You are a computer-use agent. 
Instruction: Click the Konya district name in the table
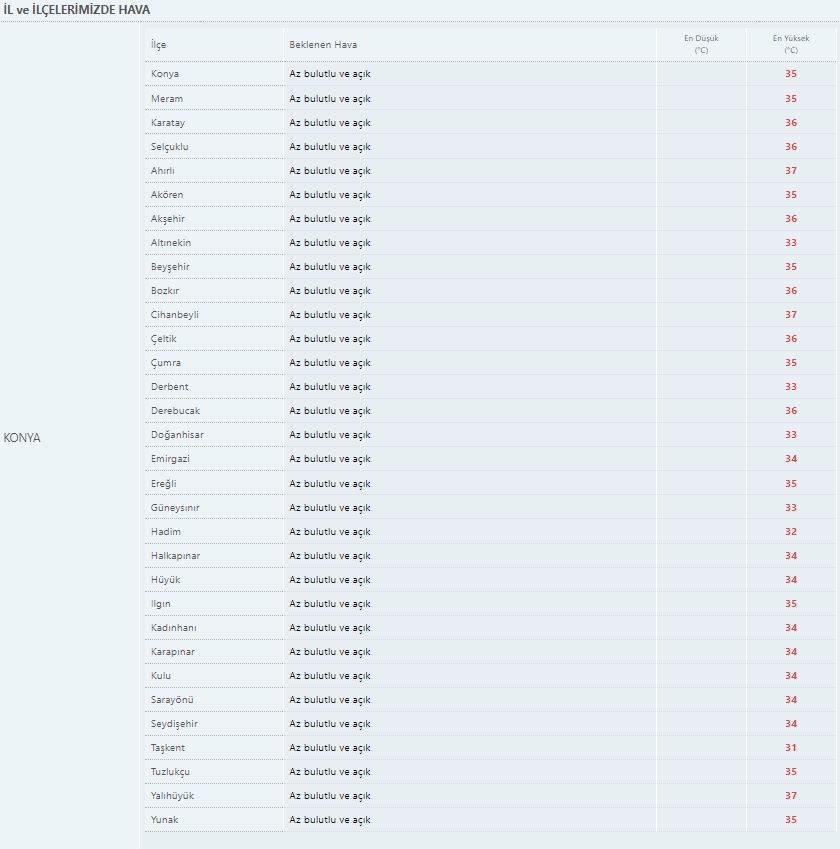(165, 74)
